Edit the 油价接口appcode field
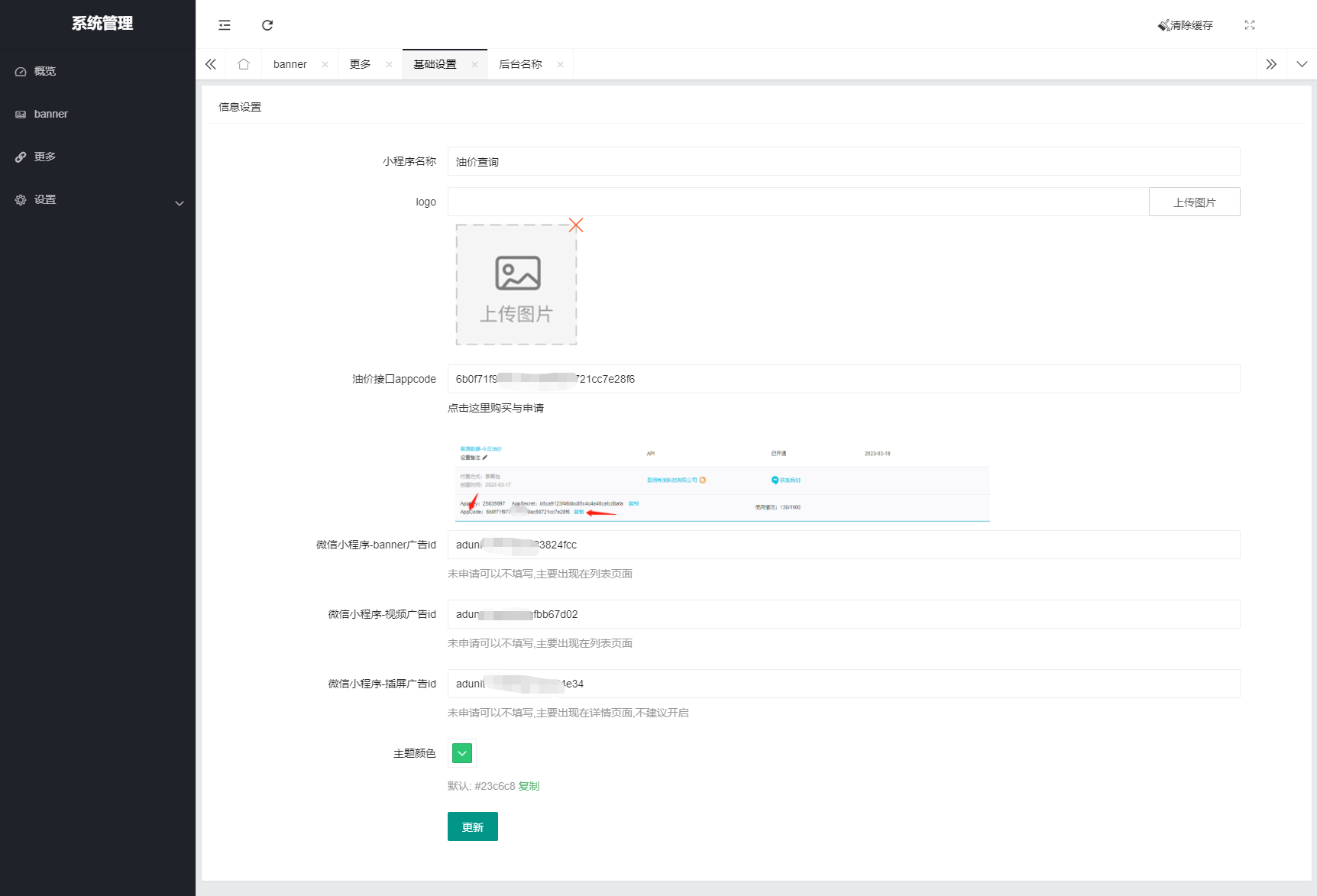This screenshot has width=1317, height=896. (x=843, y=379)
